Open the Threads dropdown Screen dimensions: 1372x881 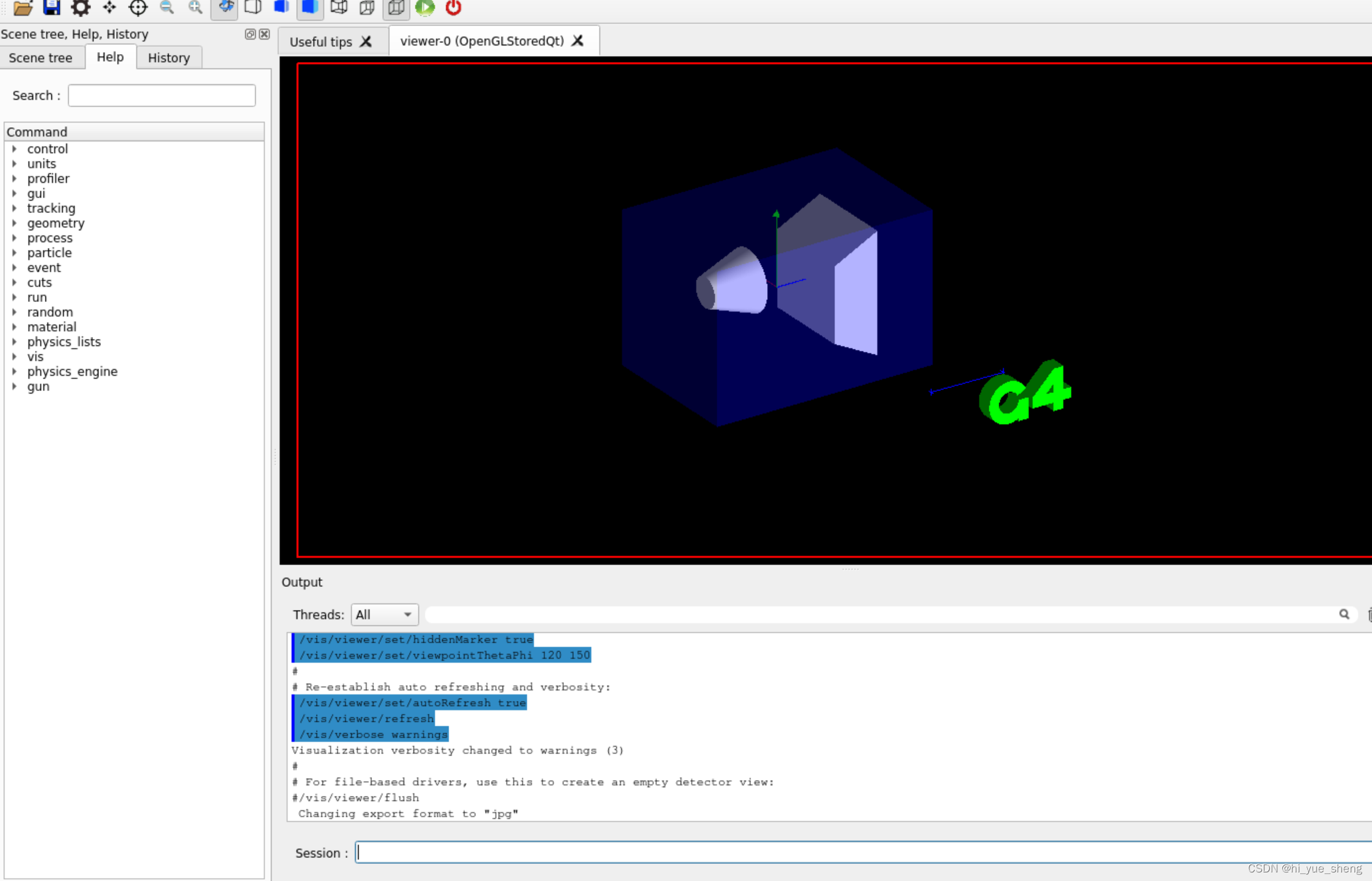click(x=385, y=615)
